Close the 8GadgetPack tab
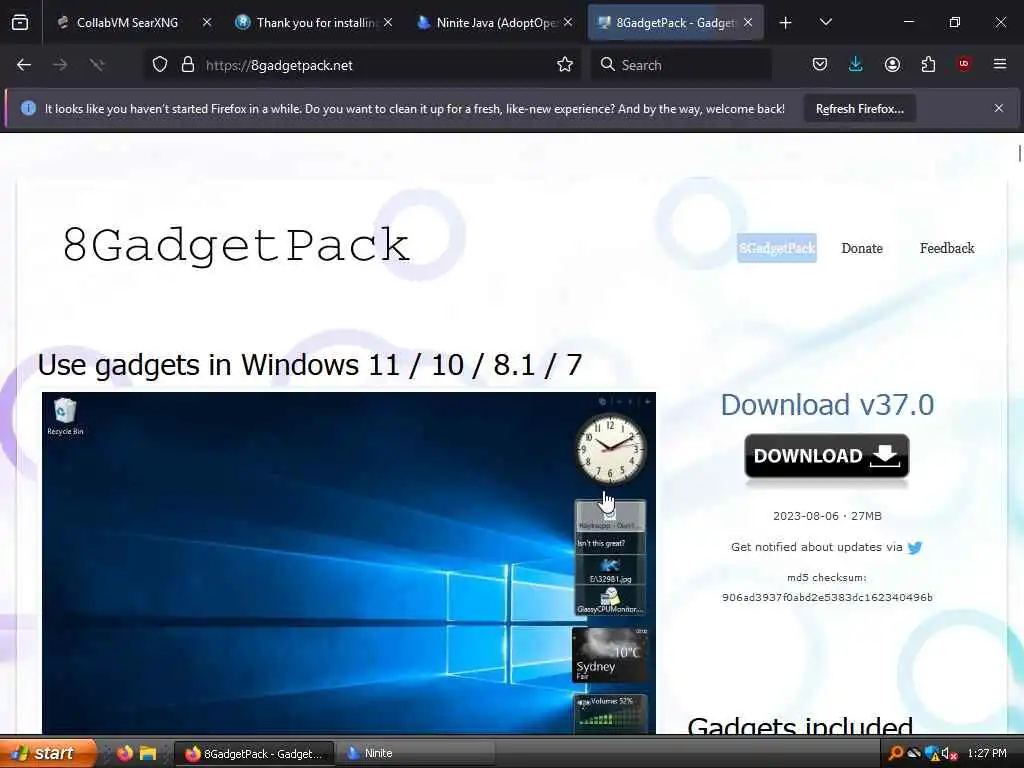1024x768 pixels. (748, 22)
